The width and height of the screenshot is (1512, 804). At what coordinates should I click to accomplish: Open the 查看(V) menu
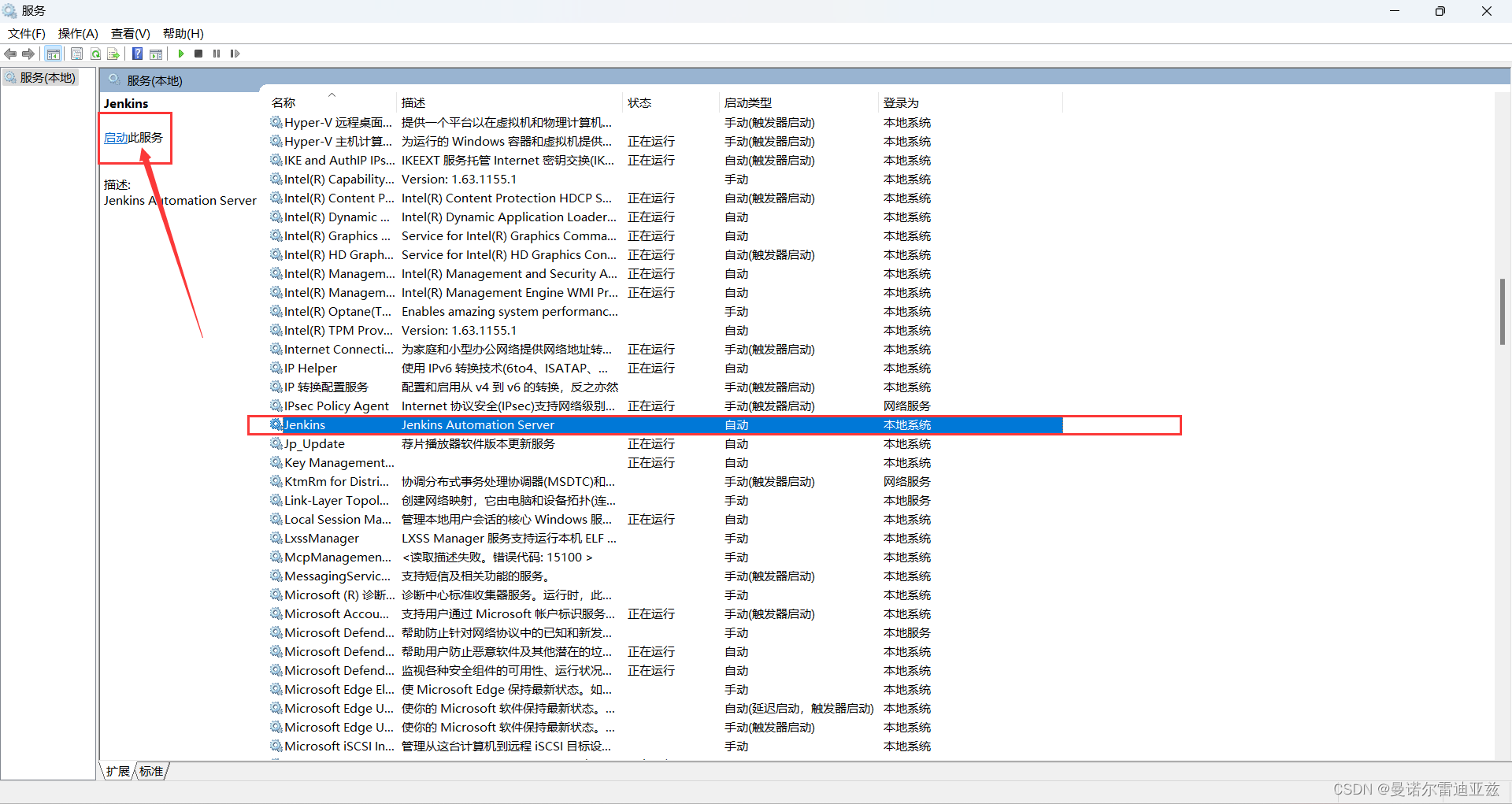tap(131, 33)
